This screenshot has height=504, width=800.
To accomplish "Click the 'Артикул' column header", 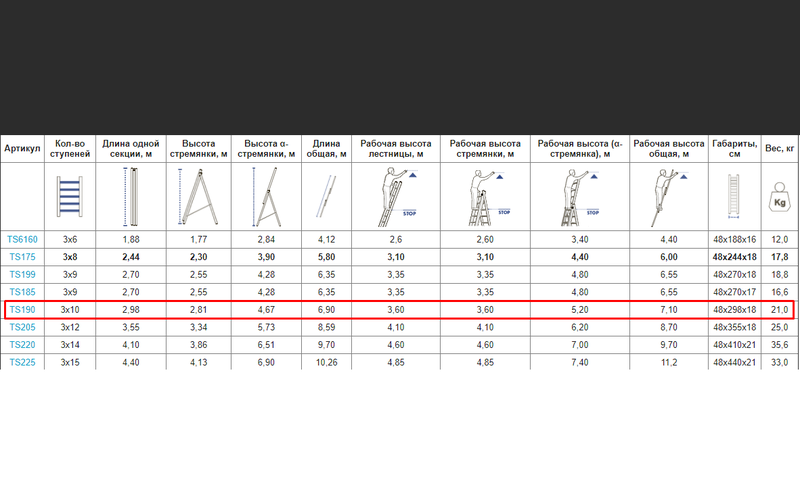I will [22, 148].
